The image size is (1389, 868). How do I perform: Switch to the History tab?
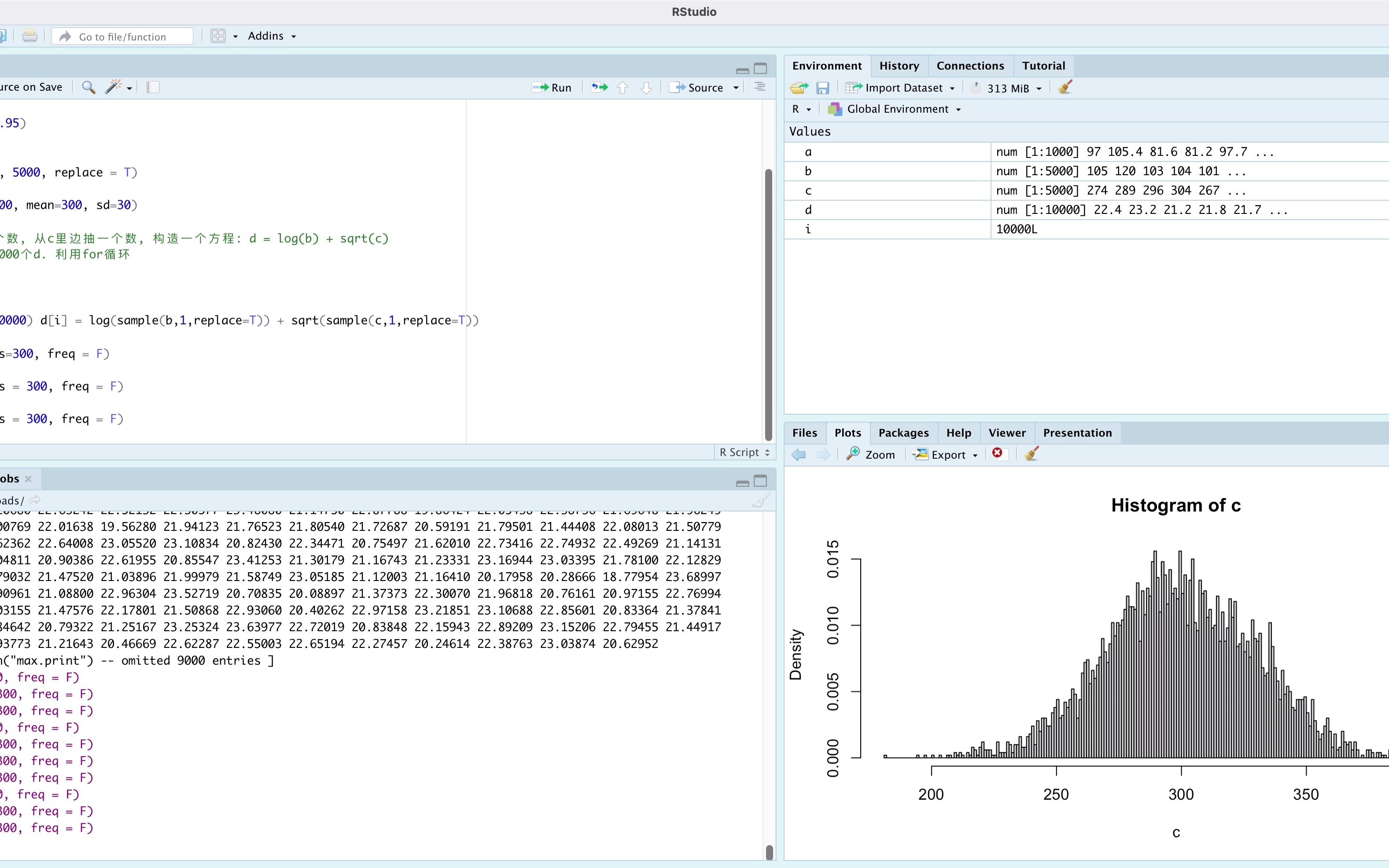[899, 66]
